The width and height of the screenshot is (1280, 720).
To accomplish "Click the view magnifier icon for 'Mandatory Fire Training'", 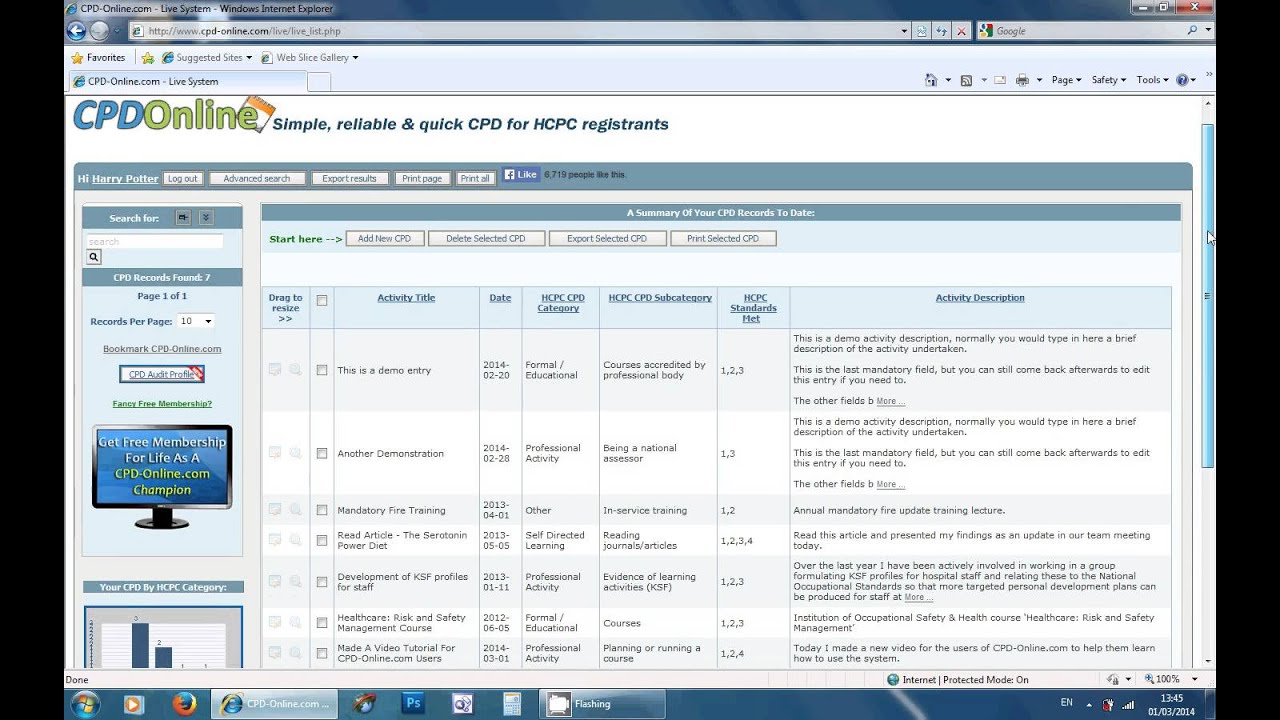I will coord(296,510).
